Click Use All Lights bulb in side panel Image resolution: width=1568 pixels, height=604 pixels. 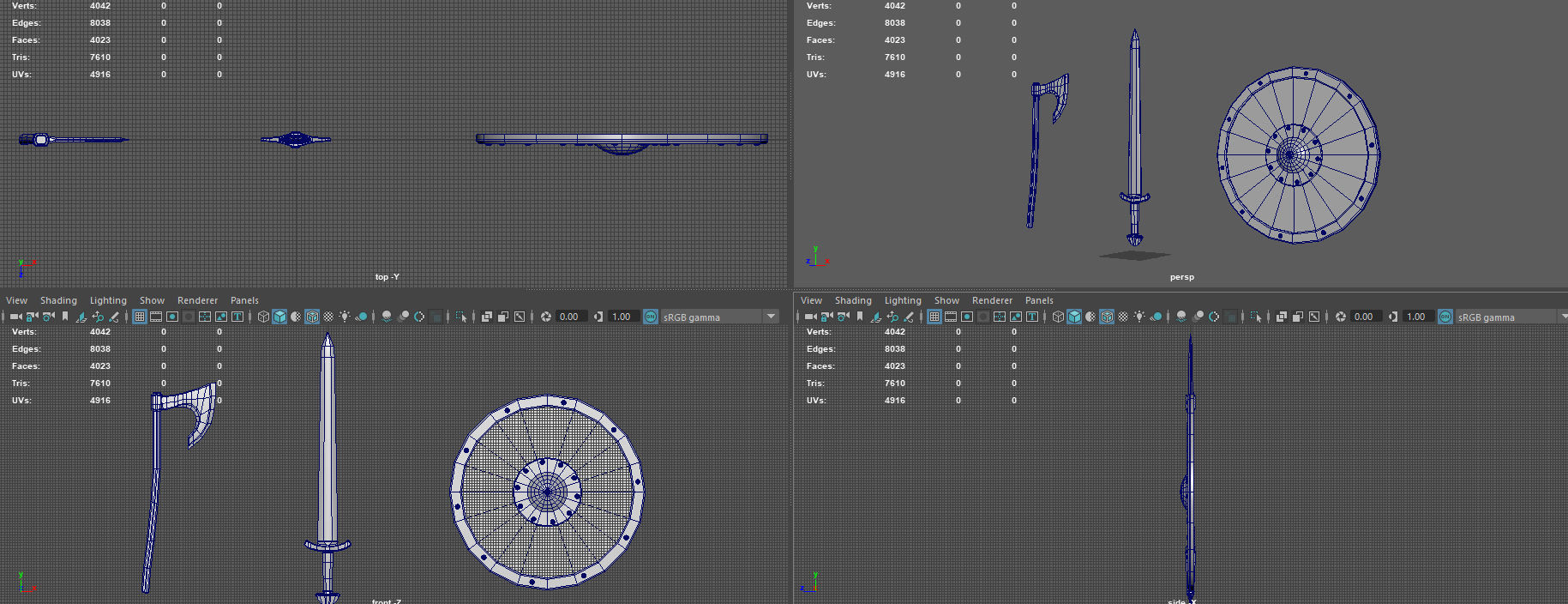(1139, 317)
